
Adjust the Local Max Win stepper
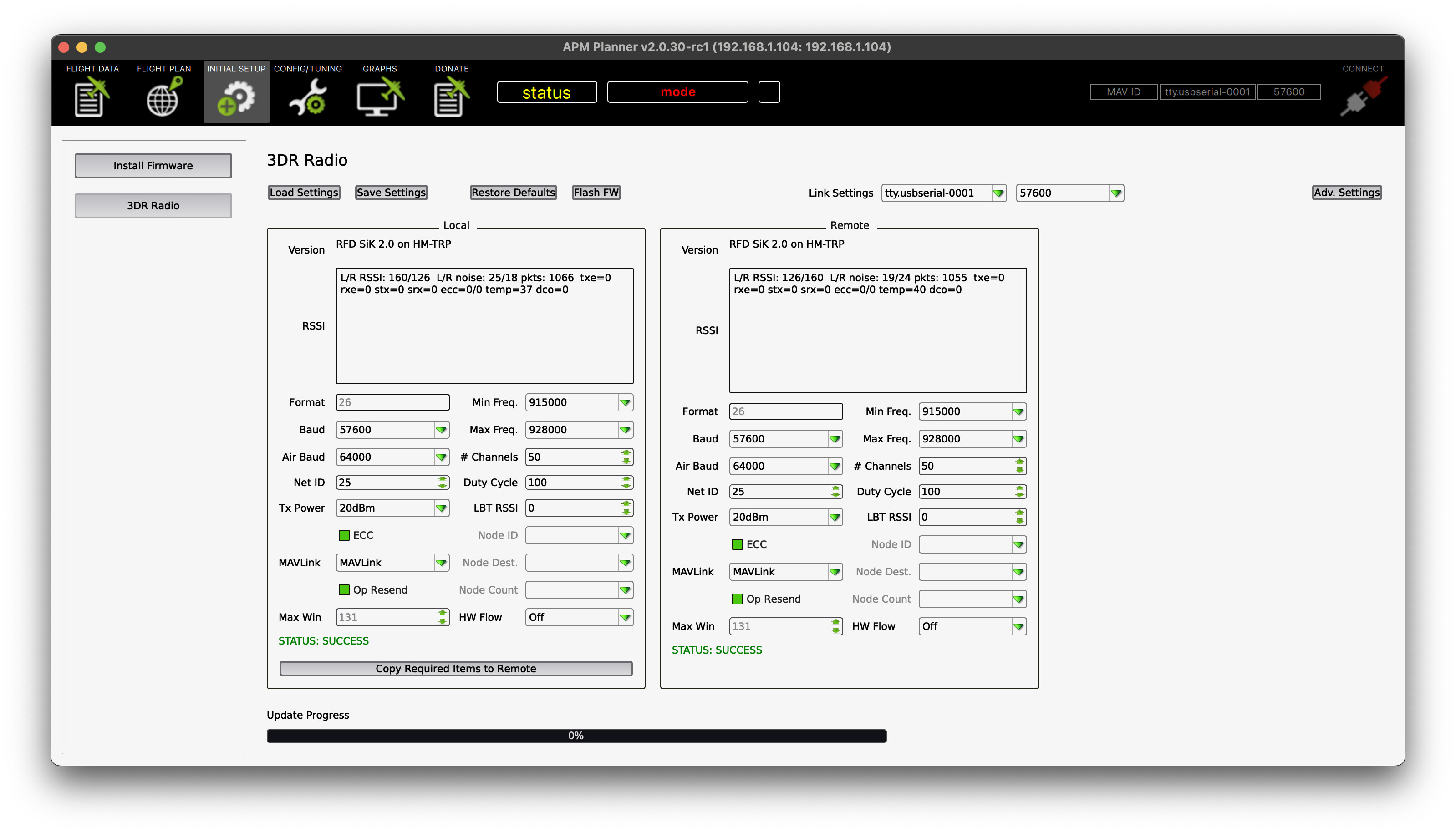click(x=442, y=617)
